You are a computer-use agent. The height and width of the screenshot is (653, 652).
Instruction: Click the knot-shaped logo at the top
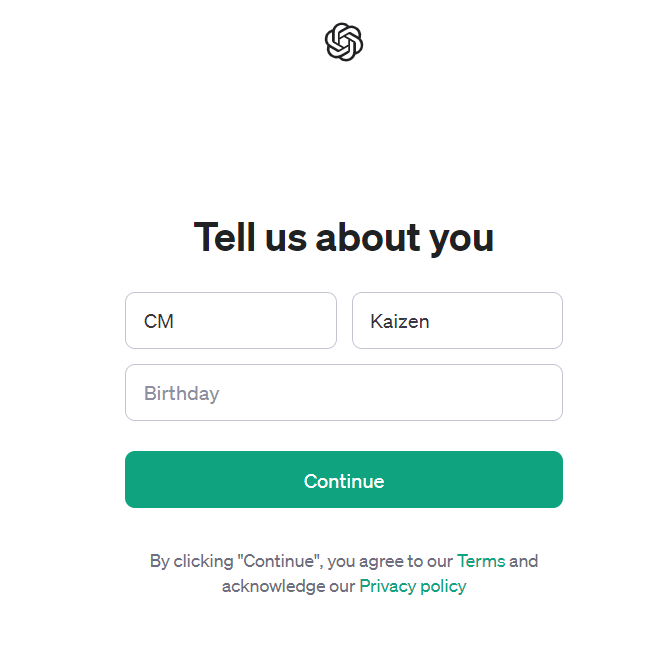click(x=343, y=42)
